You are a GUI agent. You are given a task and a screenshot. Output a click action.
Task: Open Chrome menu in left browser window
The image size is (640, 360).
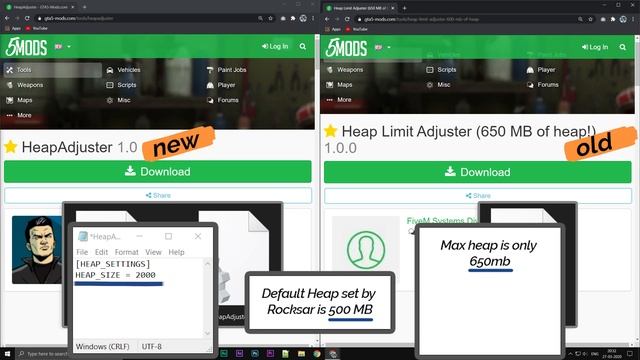pyautogui.click(x=313, y=18)
